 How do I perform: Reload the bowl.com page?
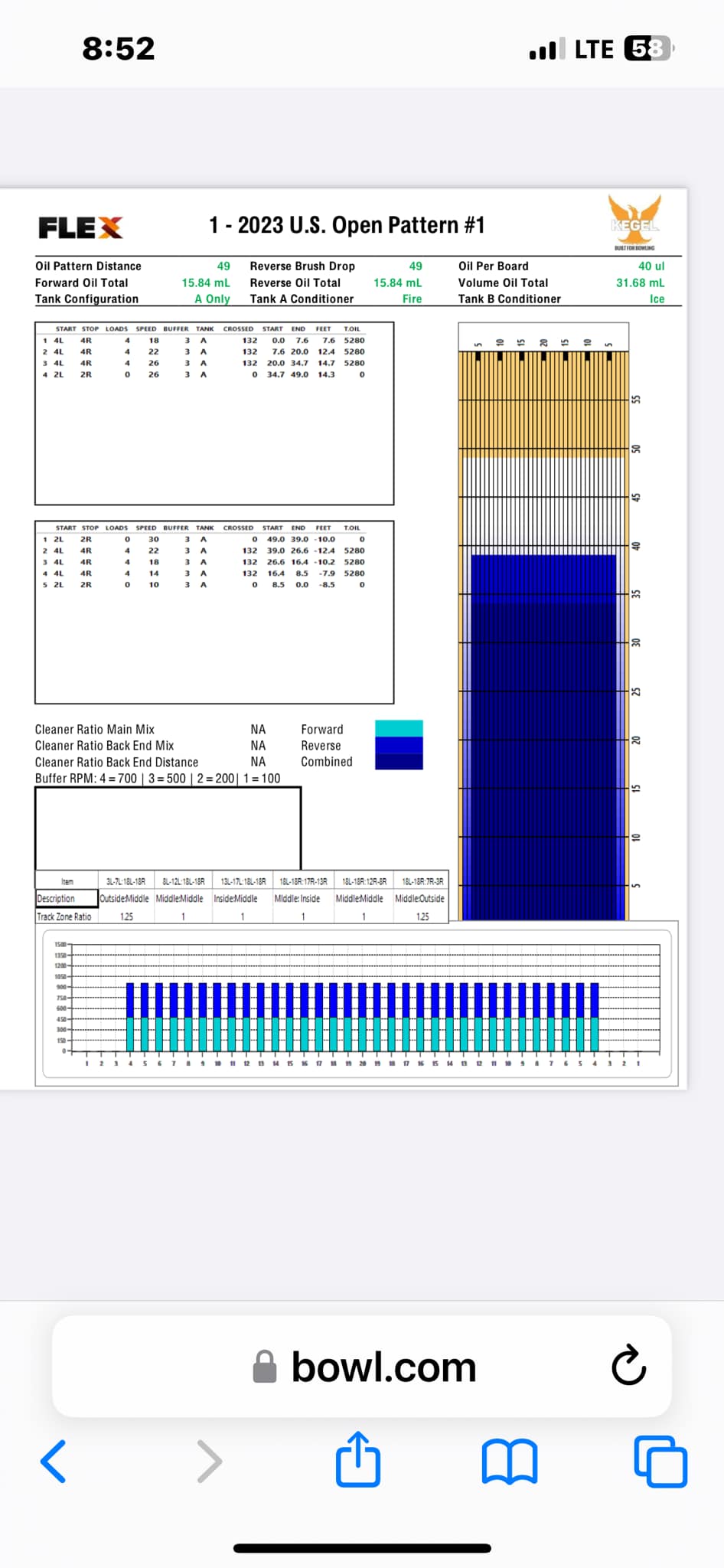[x=628, y=1366]
